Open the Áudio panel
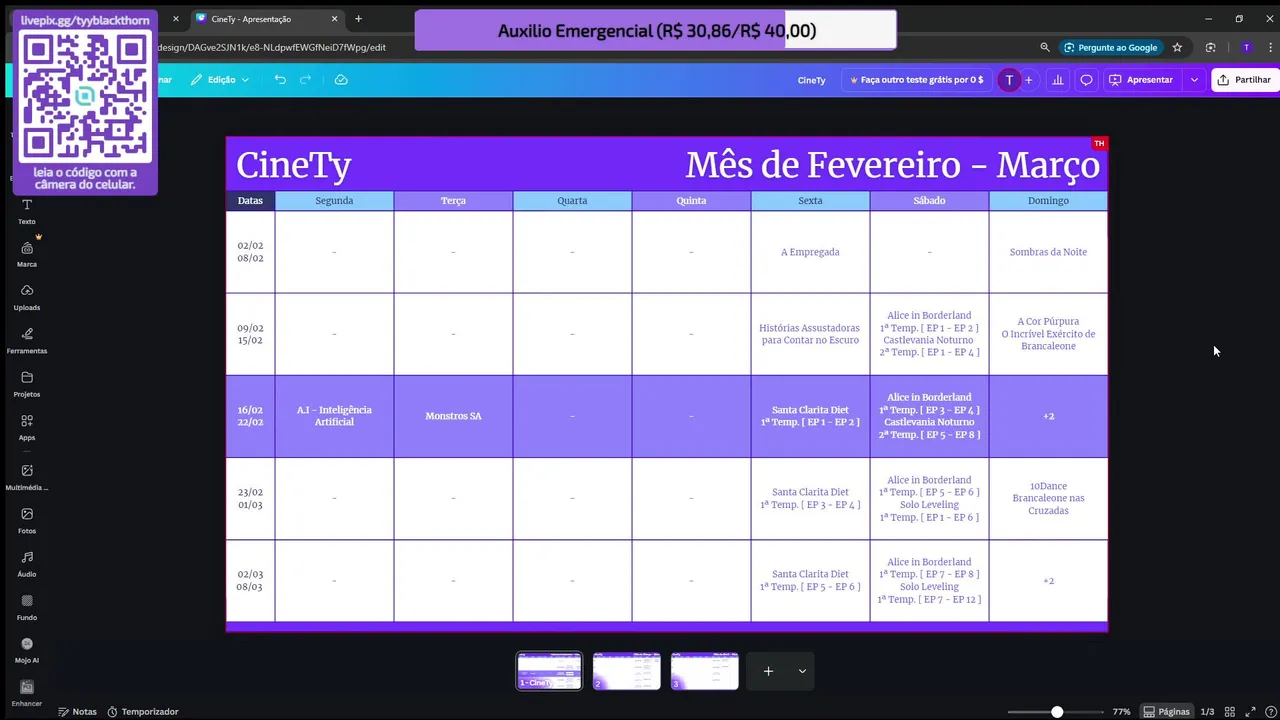The image size is (1280, 720). [x=27, y=563]
